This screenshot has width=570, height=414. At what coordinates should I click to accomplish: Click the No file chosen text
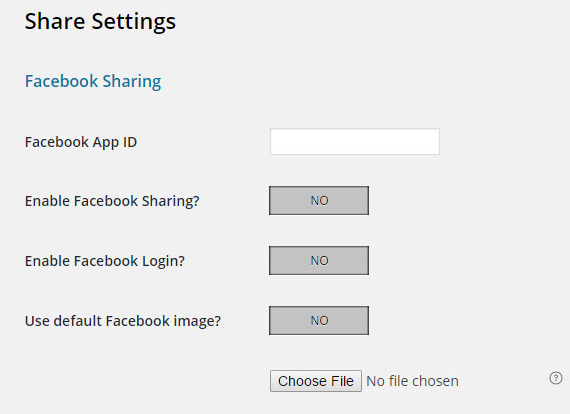[x=412, y=381]
